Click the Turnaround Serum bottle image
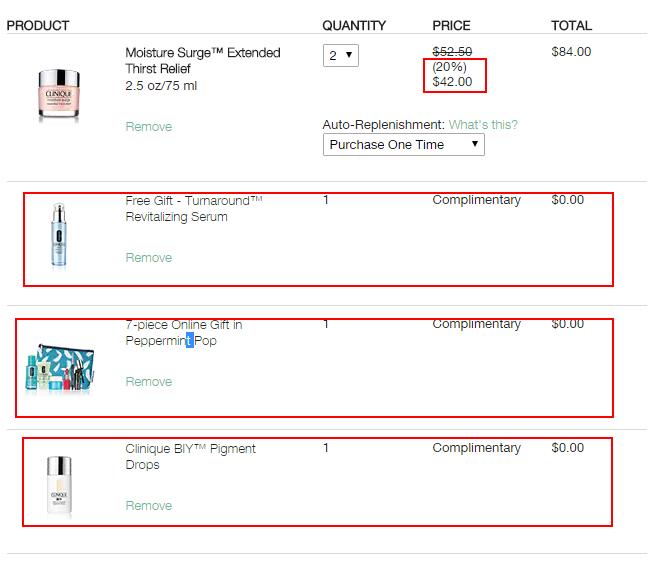Screen dimensions: 669x563 (x=59, y=235)
